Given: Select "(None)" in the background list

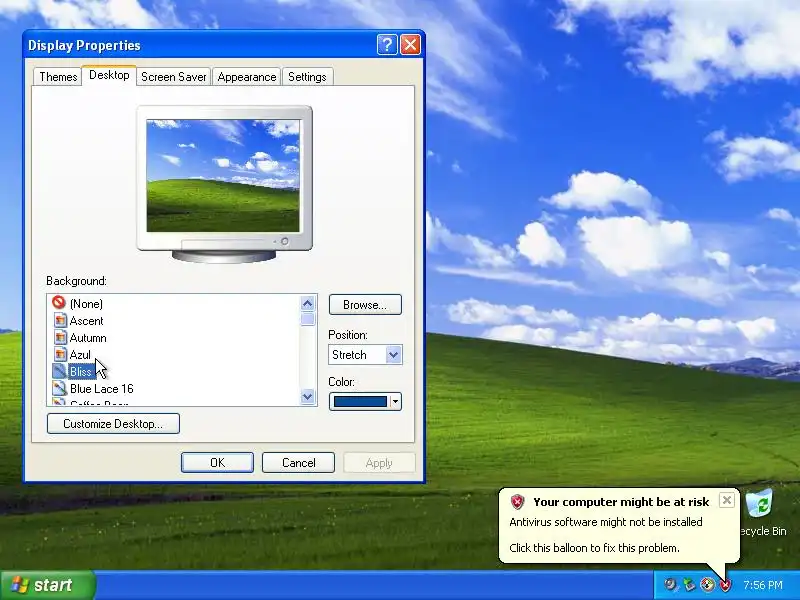Looking at the screenshot, I should [86, 304].
